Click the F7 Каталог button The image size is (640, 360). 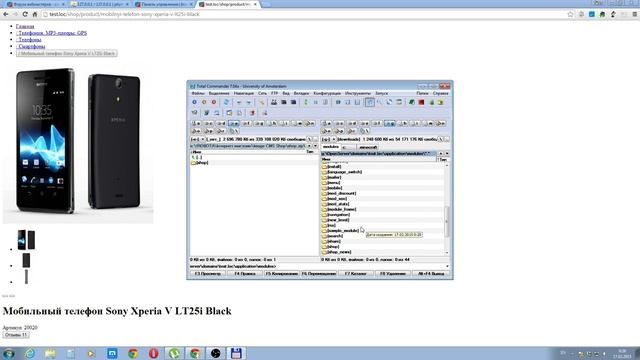tap(356, 273)
